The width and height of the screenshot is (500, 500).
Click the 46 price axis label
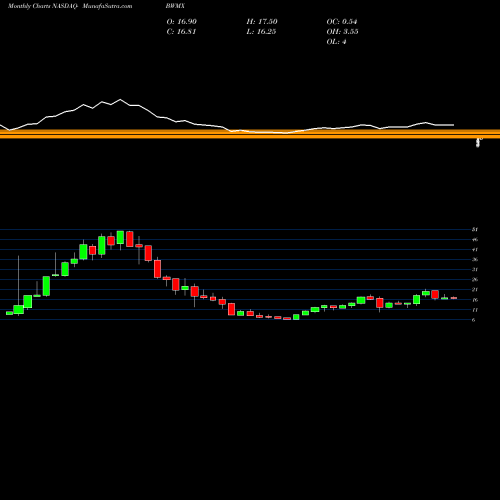pos(475,239)
